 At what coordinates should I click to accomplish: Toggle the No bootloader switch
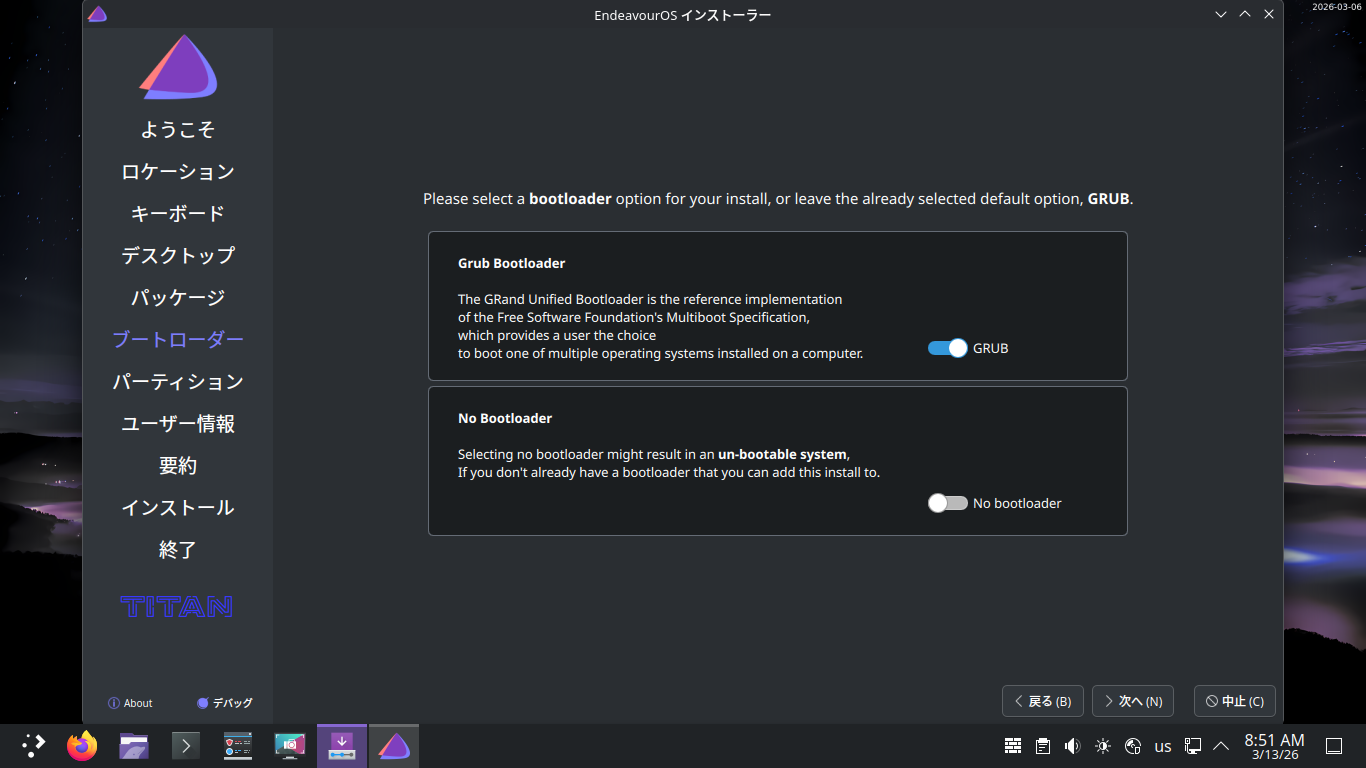click(948, 503)
